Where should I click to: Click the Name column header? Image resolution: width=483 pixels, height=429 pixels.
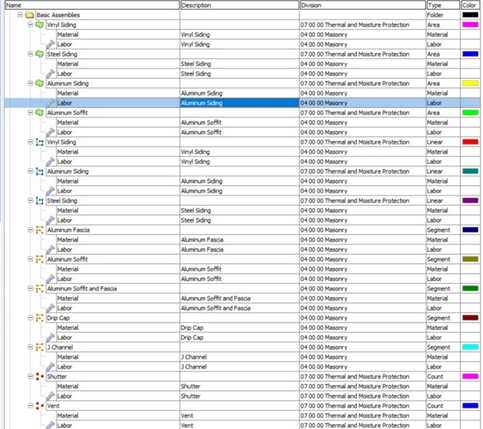tap(92, 5)
